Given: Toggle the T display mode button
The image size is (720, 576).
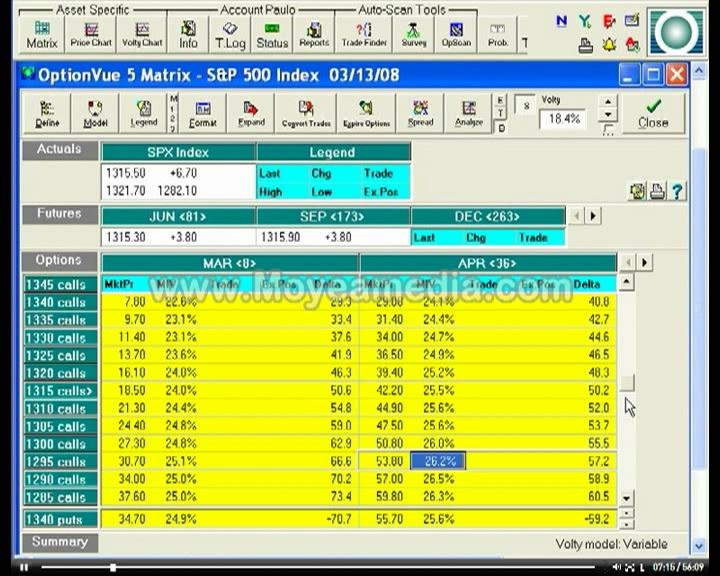Looking at the screenshot, I should 501,113.
